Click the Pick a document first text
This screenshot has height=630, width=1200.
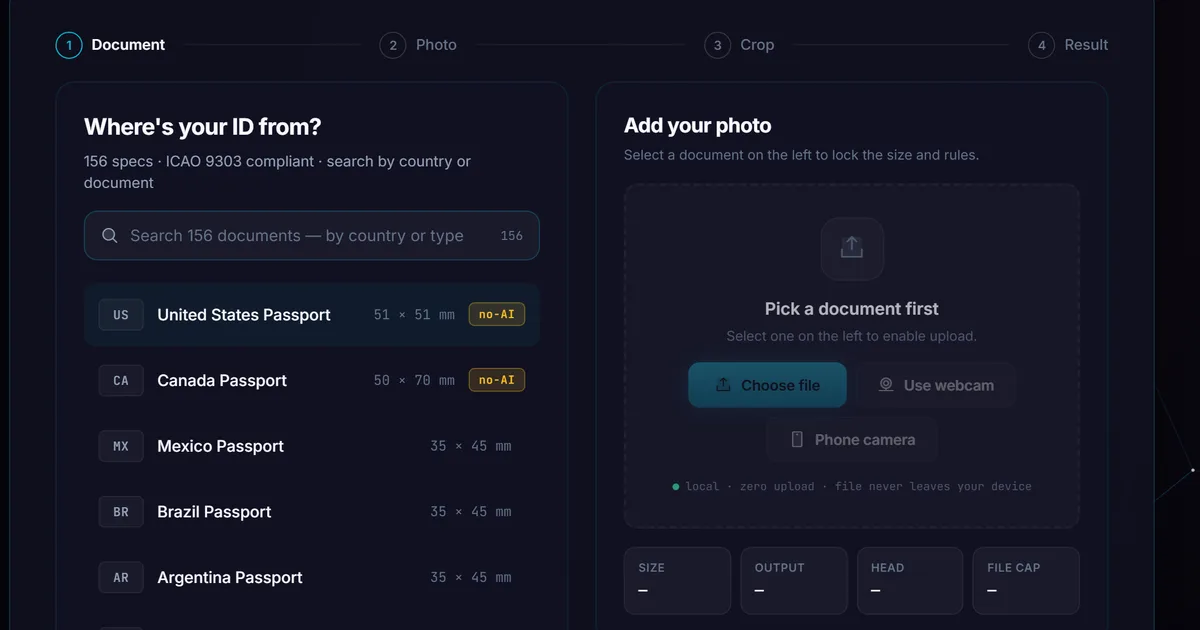[852, 309]
